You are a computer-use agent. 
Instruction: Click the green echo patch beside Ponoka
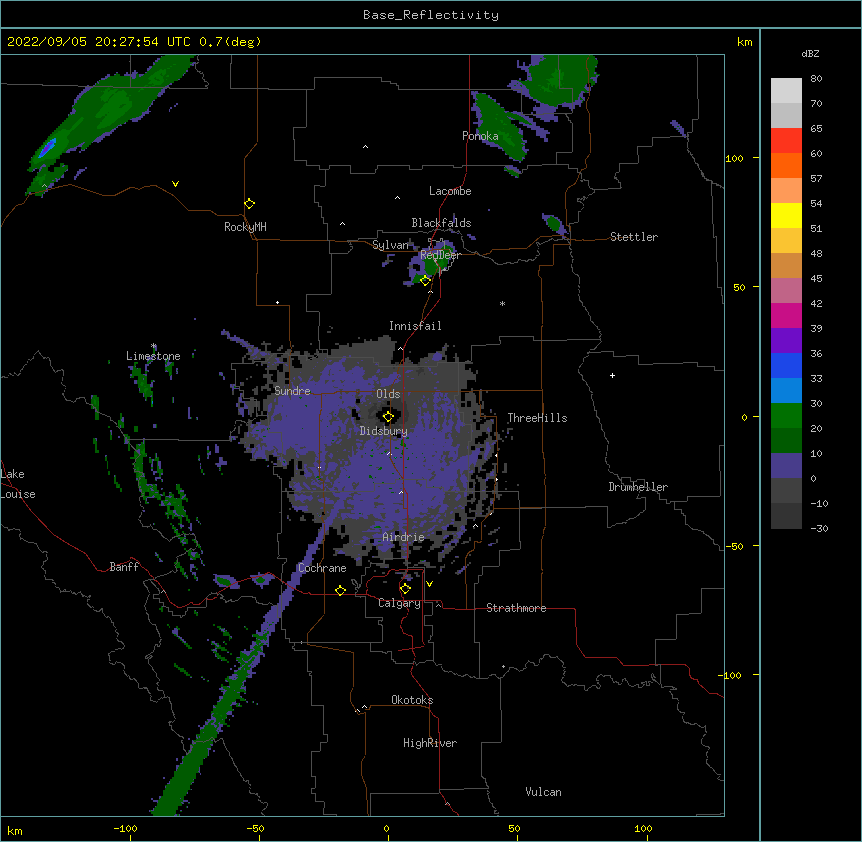click(498, 126)
